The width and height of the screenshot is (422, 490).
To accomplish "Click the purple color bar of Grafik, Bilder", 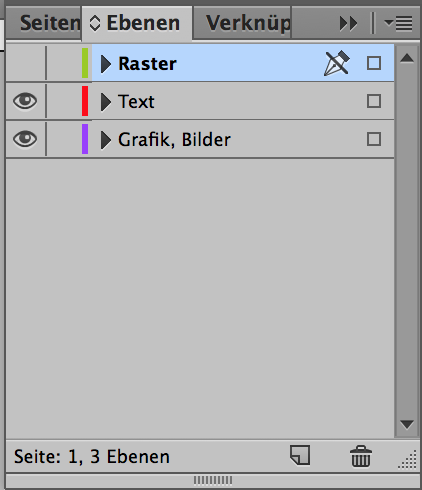I will 85,139.
